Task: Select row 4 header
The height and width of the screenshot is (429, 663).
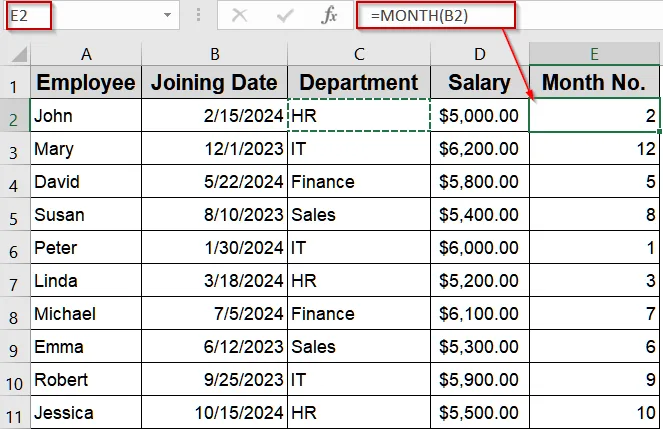Action: 15,181
